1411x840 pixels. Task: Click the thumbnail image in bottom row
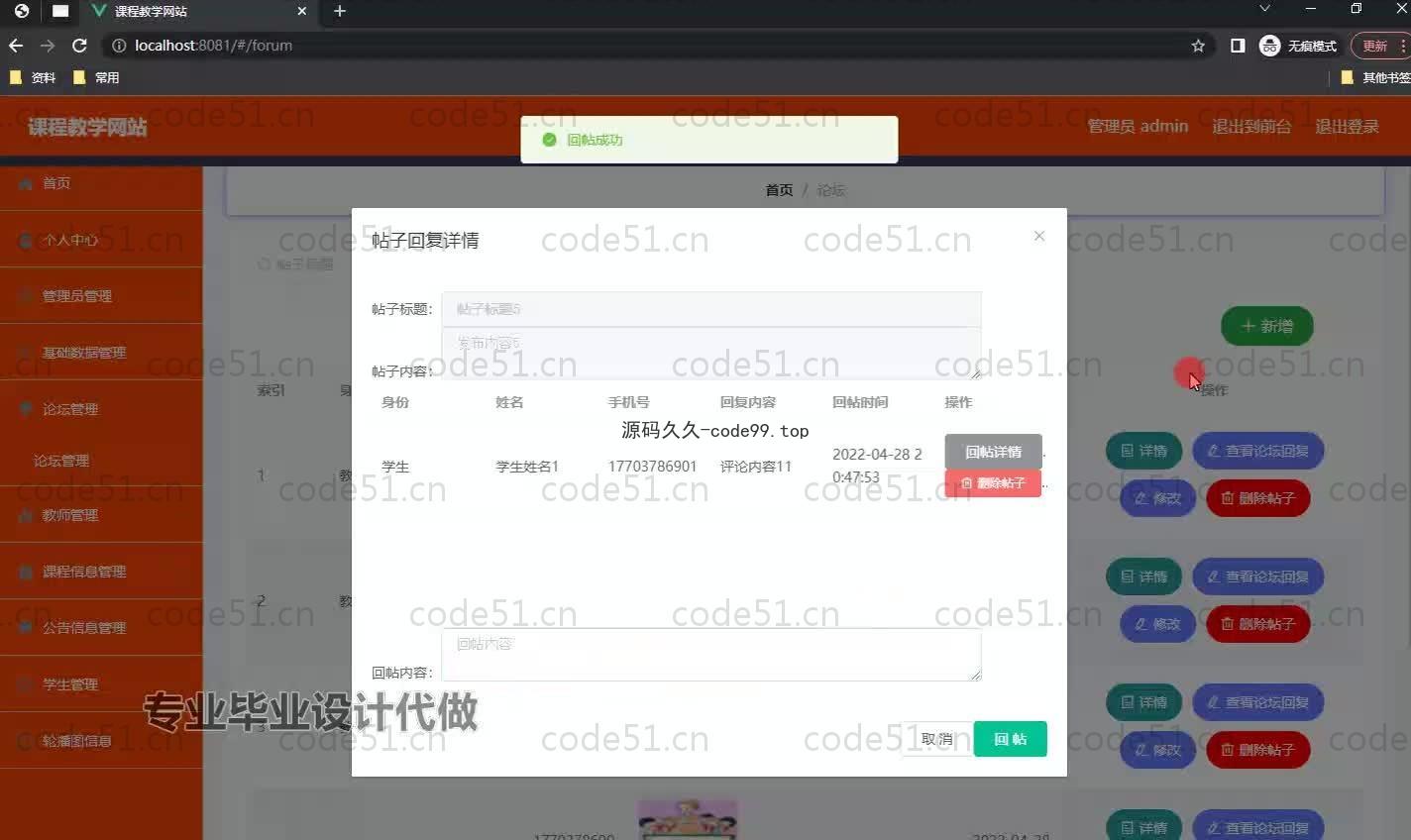click(x=688, y=820)
